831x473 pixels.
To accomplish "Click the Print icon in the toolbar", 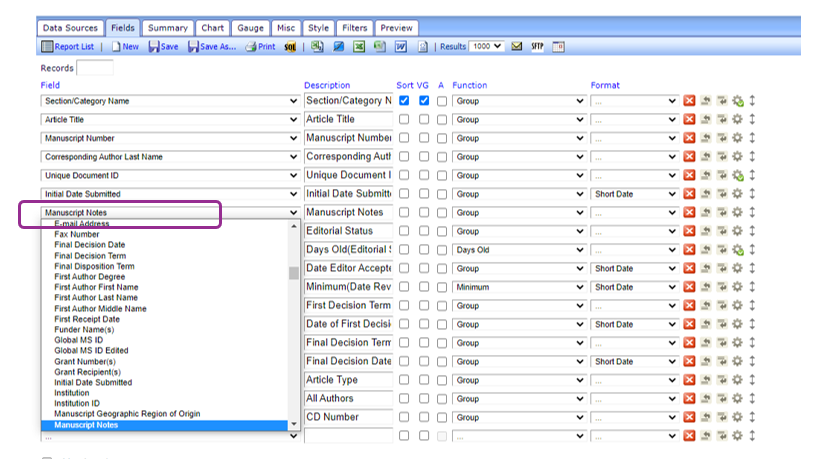I will pyautogui.click(x=260, y=47).
